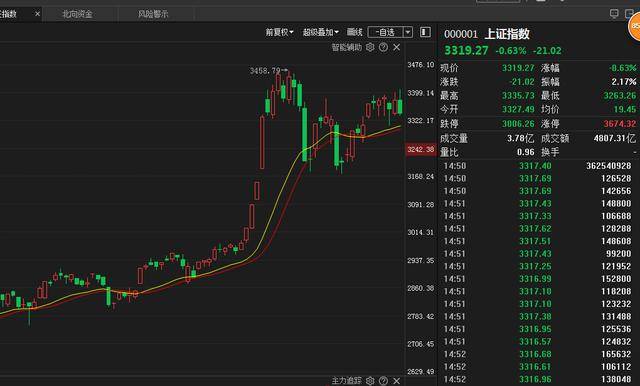Select the red 3242.38 price axis marker
The height and width of the screenshot is (386, 640).
click(x=420, y=149)
